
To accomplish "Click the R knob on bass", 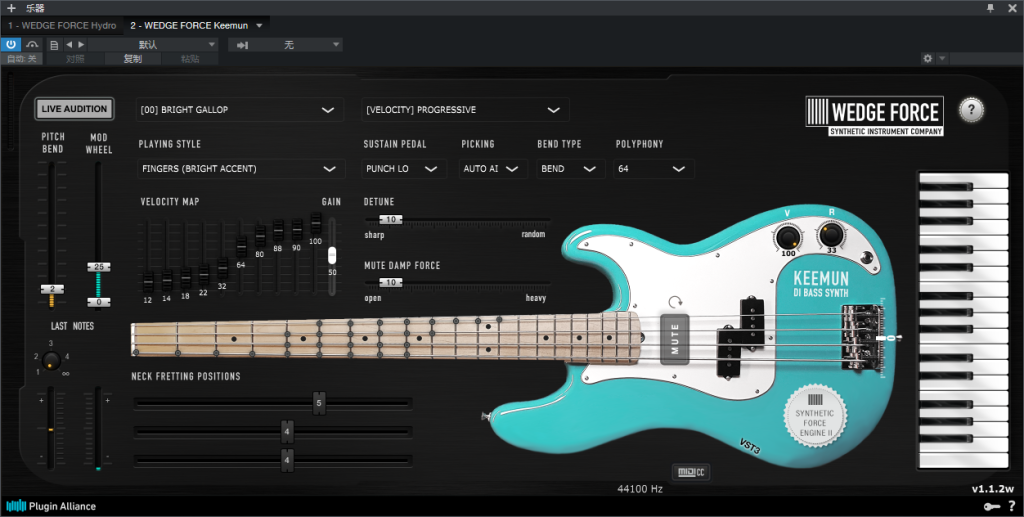I will [831, 234].
